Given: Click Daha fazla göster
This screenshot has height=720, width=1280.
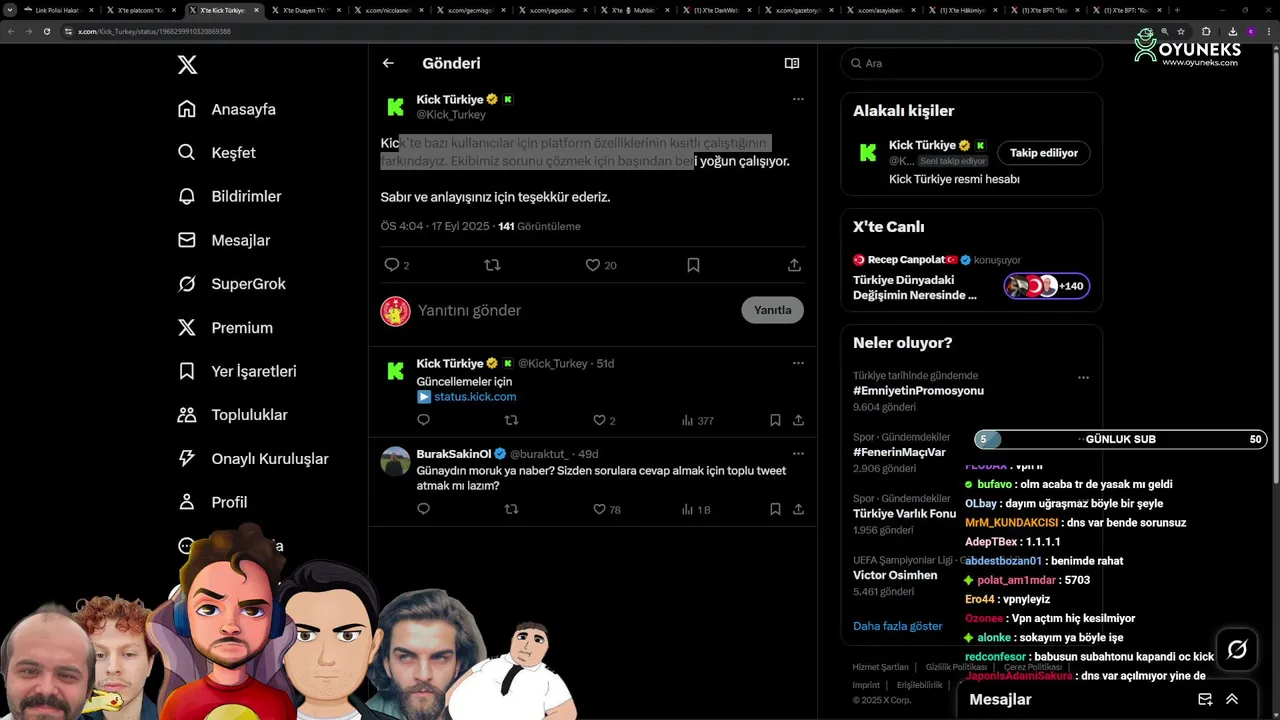Looking at the screenshot, I should 897,626.
